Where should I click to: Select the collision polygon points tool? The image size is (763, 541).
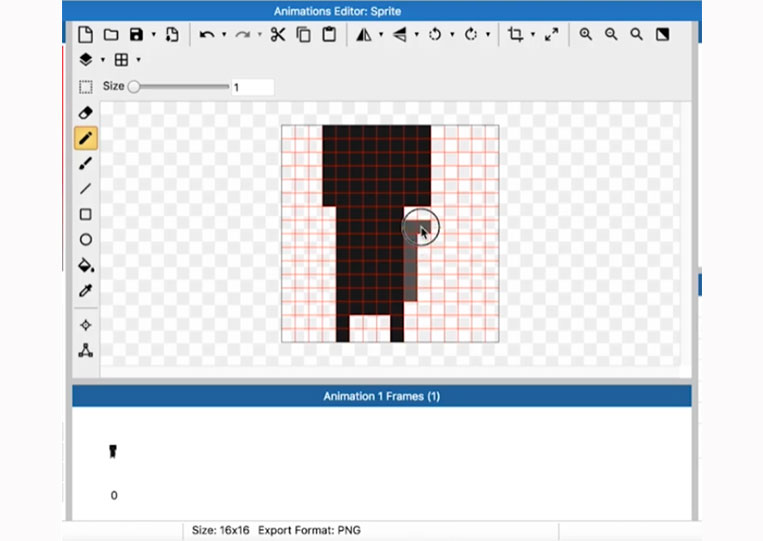pos(86,350)
